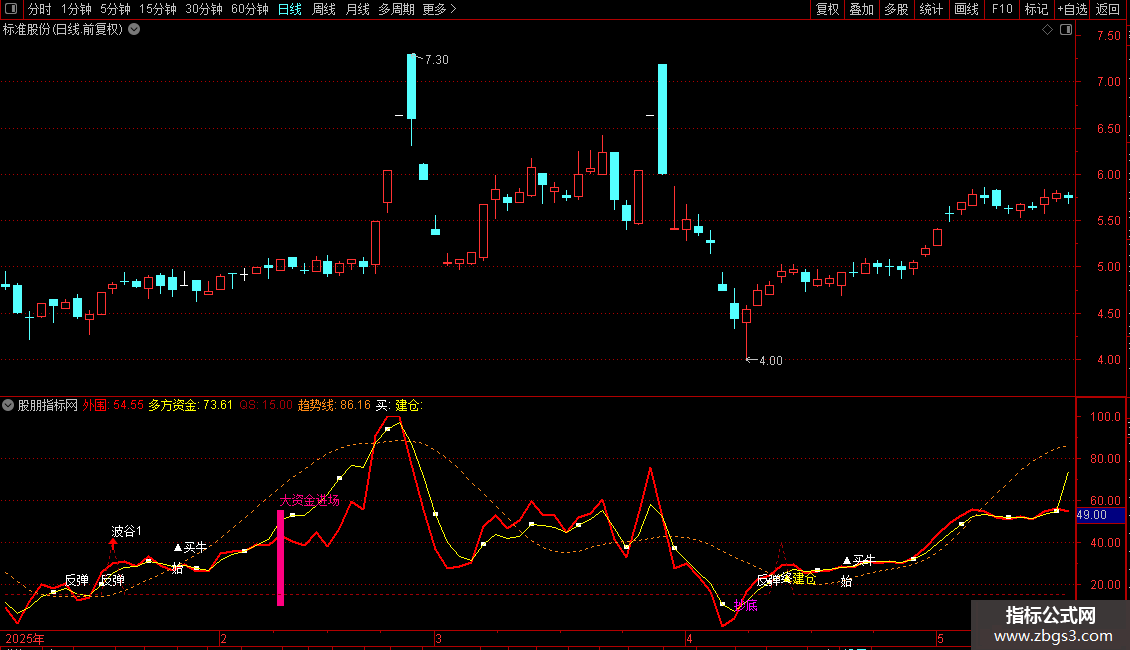The width and height of the screenshot is (1130, 650).
Task: Add stock via +自选 button
Action: 1072,9
